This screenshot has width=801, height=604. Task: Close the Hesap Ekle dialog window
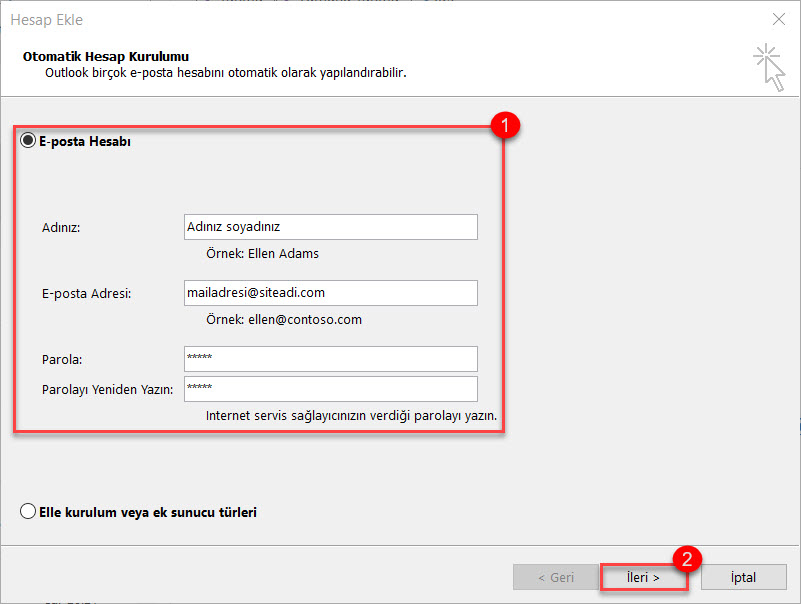[x=778, y=19]
